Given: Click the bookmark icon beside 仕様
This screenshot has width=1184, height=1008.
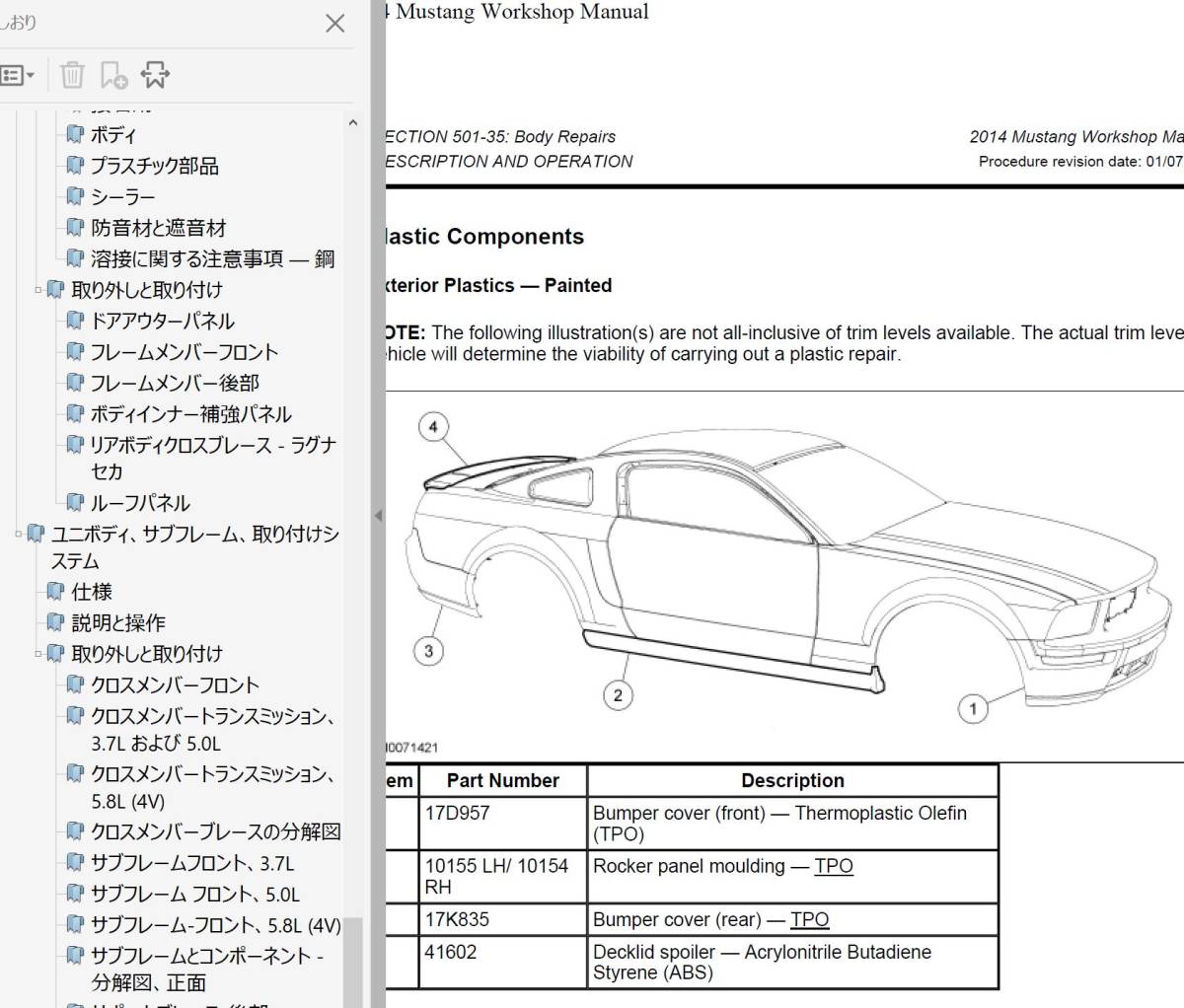Looking at the screenshot, I should pyautogui.click(x=56, y=592).
